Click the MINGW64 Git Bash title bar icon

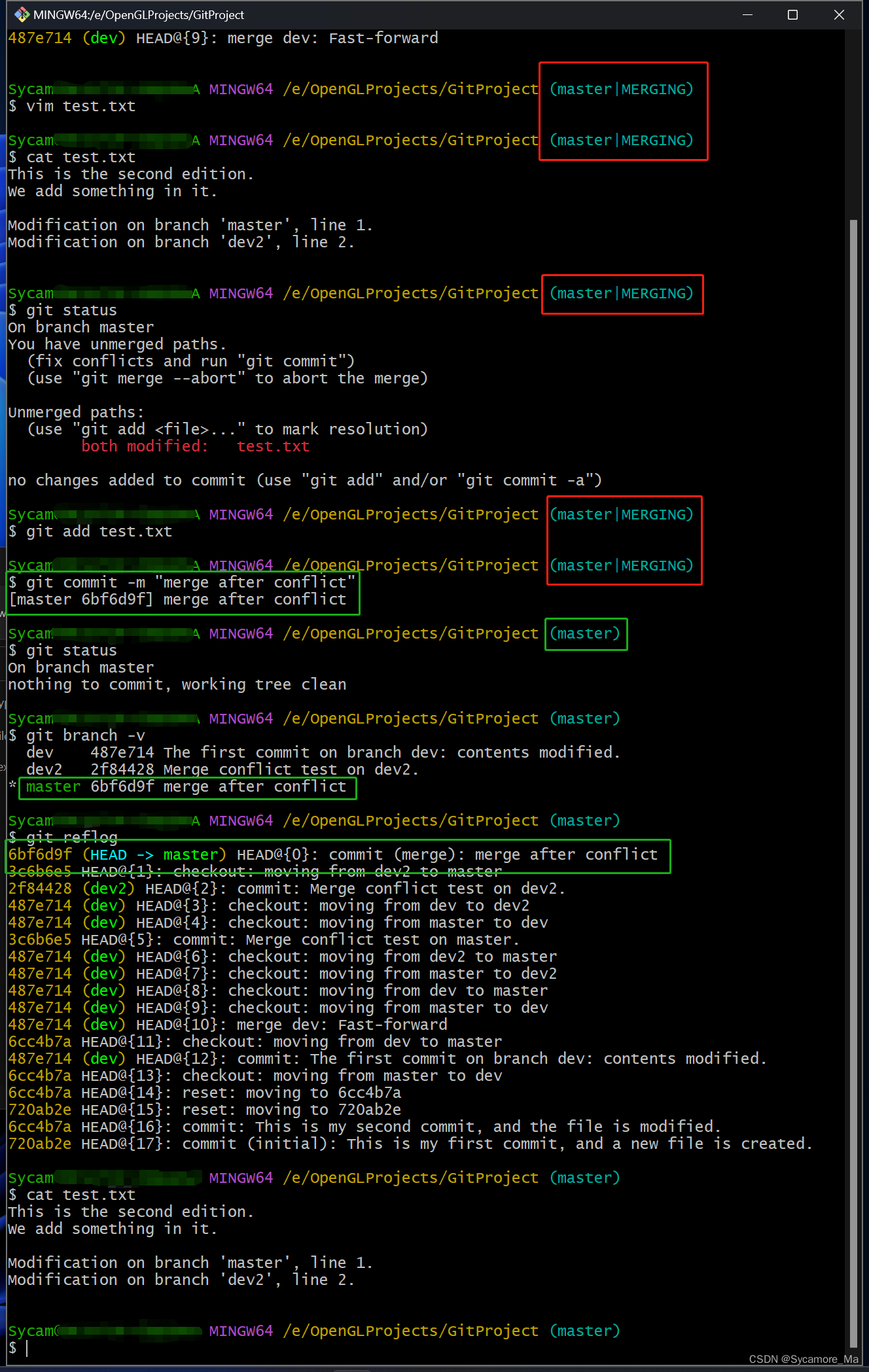pos(22,14)
